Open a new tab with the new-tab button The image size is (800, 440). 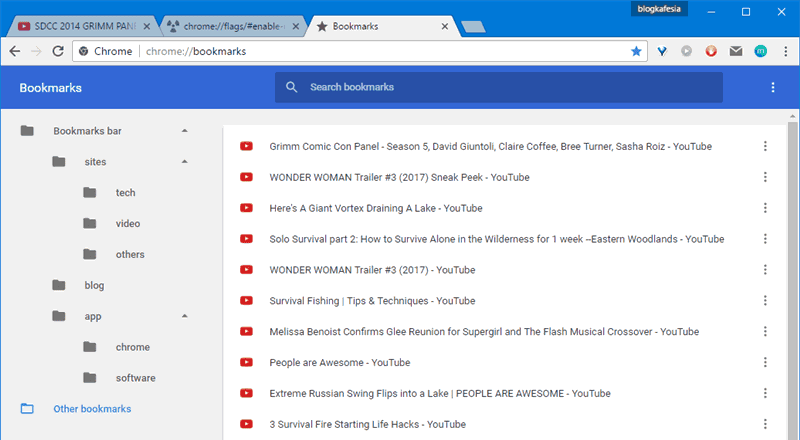pyautogui.click(x=473, y=27)
